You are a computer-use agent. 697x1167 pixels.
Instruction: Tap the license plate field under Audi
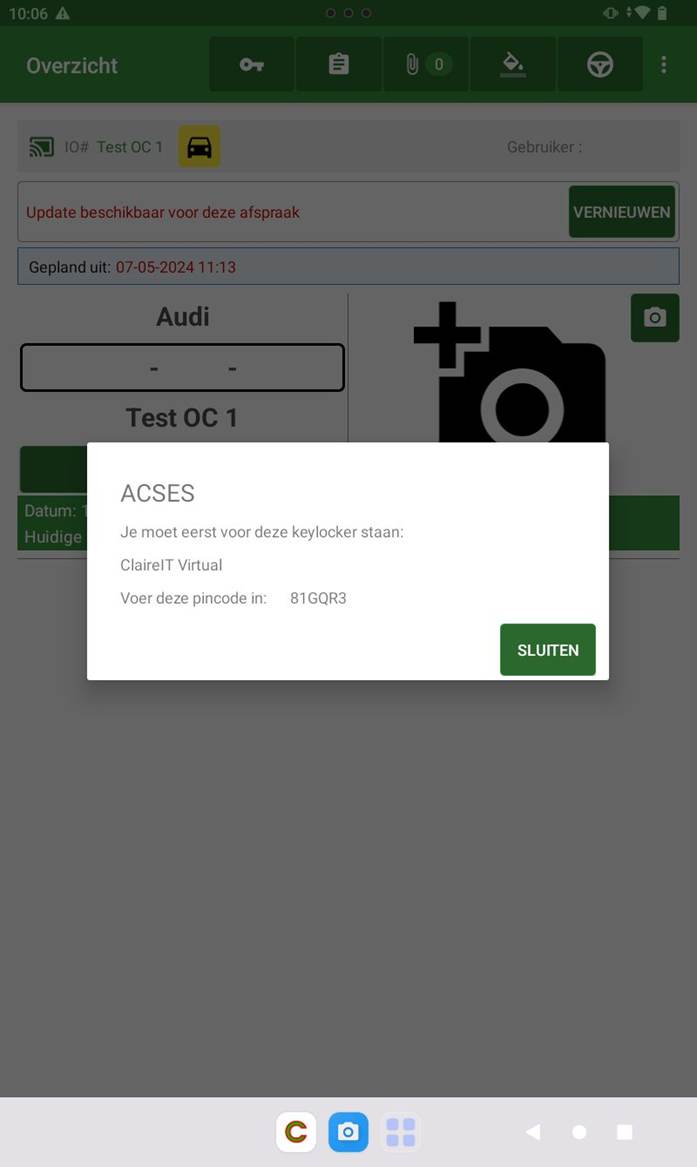182,368
